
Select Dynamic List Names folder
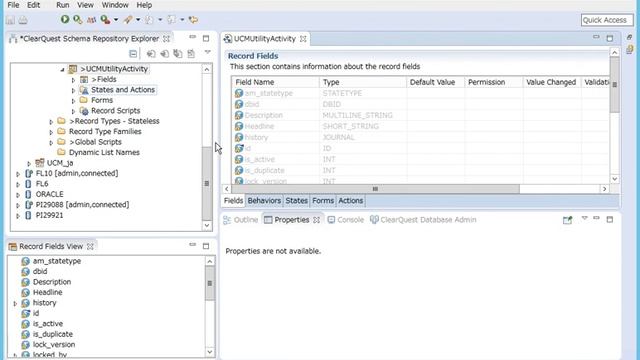[104, 152]
